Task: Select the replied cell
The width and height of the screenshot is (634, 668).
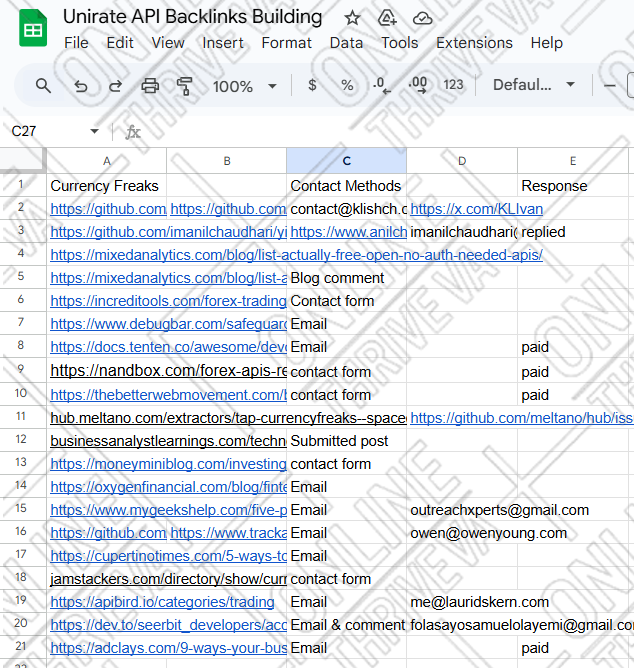Action: coord(573,231)
